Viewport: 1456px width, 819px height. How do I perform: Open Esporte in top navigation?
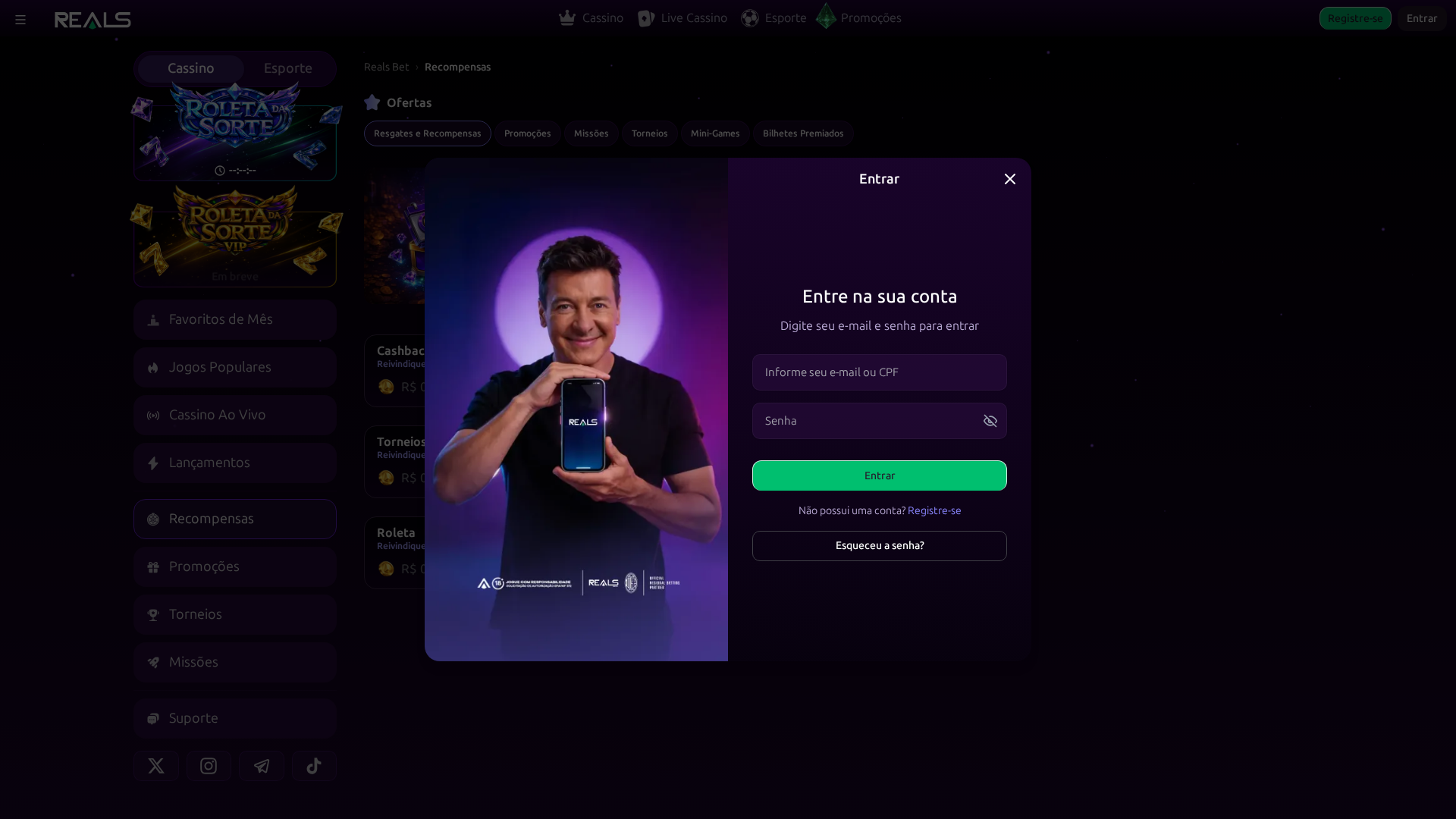(x=773, y=18)
